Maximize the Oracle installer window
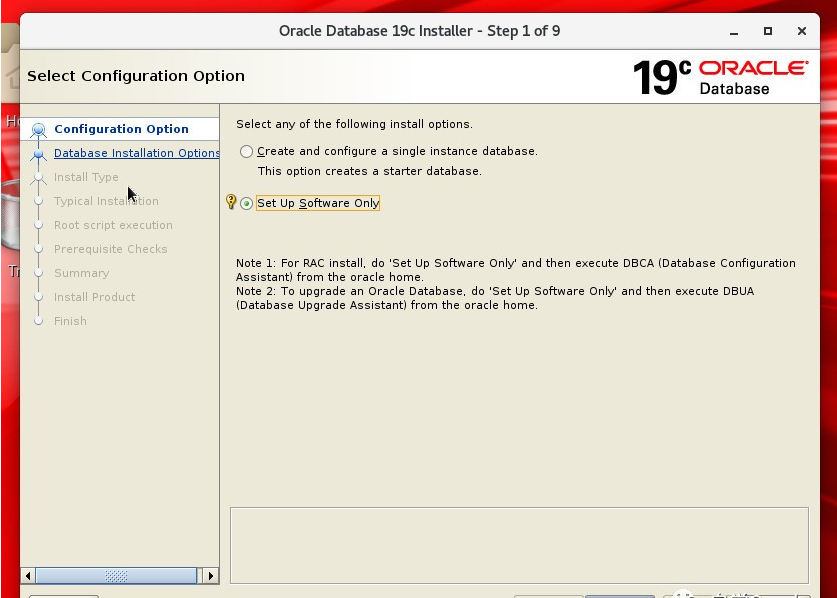 [768, 31]
